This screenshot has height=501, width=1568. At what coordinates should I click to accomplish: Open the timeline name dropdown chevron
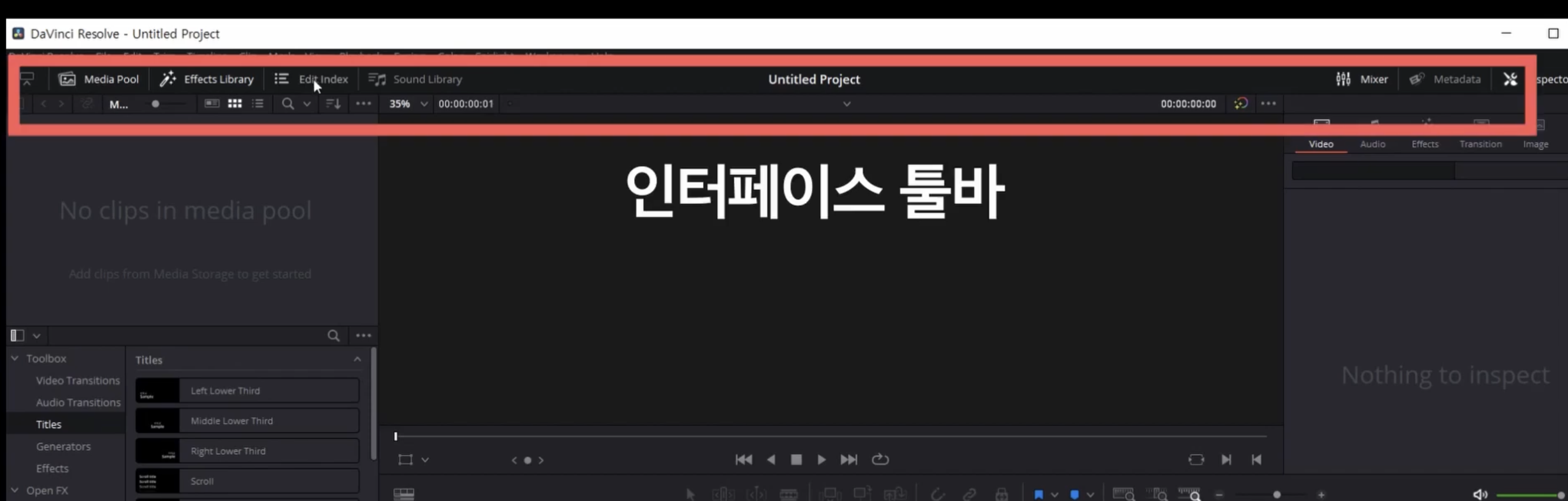click(x=846, y=104)
